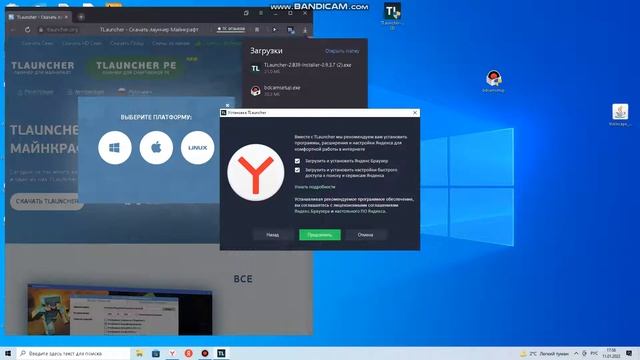Click the large Yandex Browser logo

(256, 172)
